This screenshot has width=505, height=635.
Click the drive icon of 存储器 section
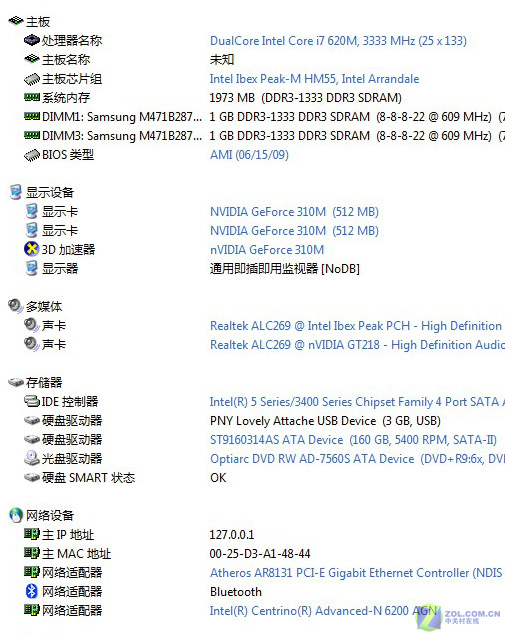pos(16,382)
